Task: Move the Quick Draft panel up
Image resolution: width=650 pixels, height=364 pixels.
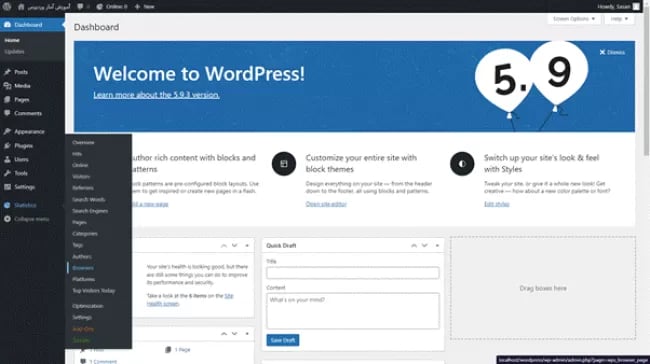Action: 414,245
